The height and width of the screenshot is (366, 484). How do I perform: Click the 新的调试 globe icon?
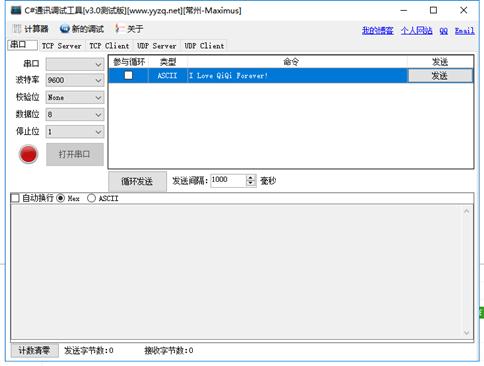pos(64,29)
